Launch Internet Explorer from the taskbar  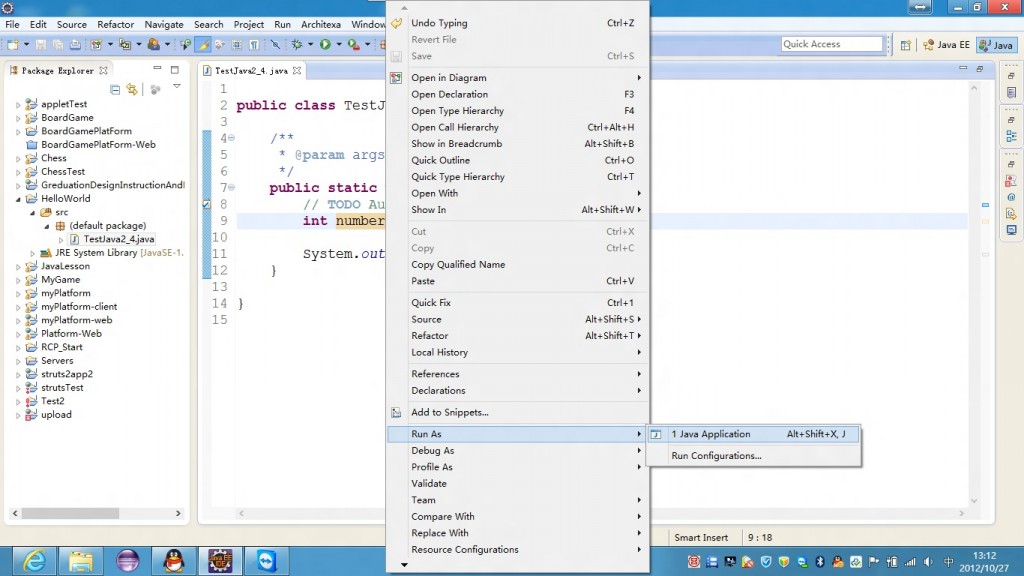[x=35, y=561]
